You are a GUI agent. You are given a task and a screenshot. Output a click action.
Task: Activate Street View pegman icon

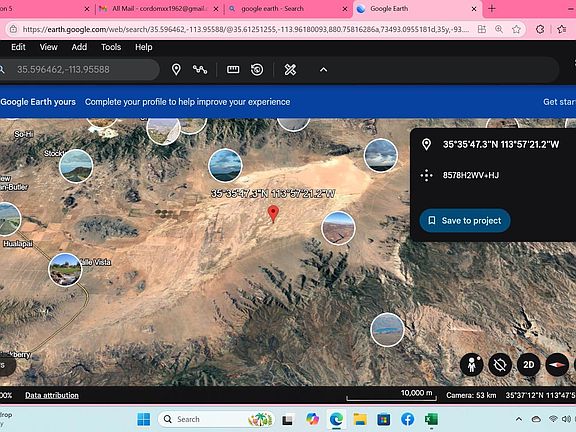pyautogui.click(x=472, y=364)
